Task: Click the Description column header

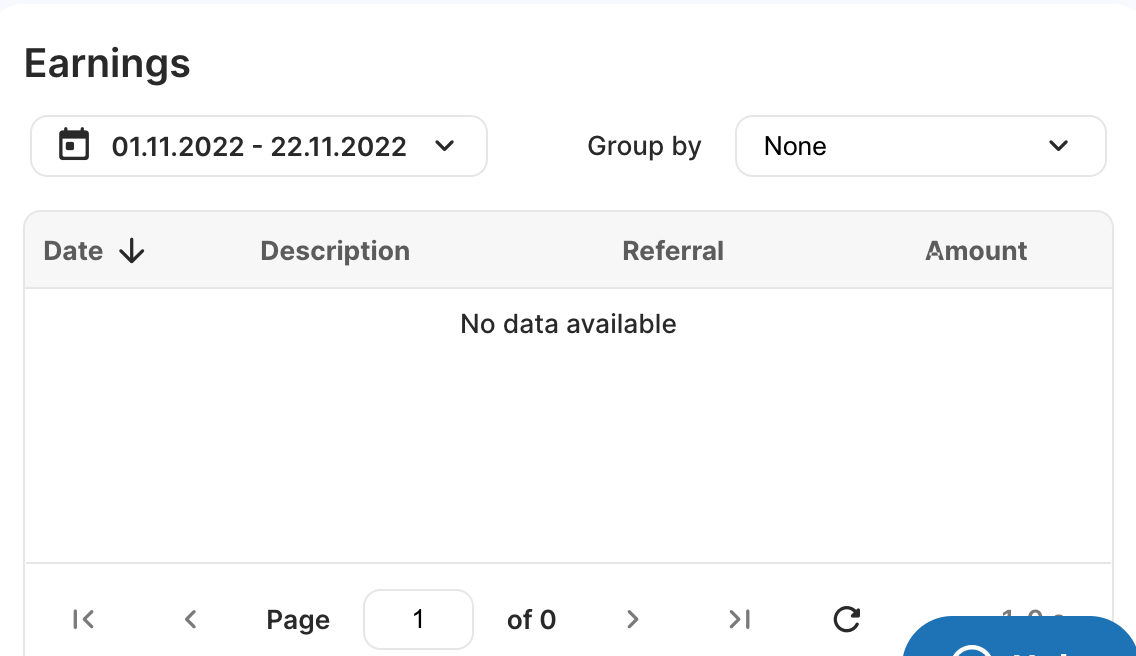Action: click(x=335, y=251)
